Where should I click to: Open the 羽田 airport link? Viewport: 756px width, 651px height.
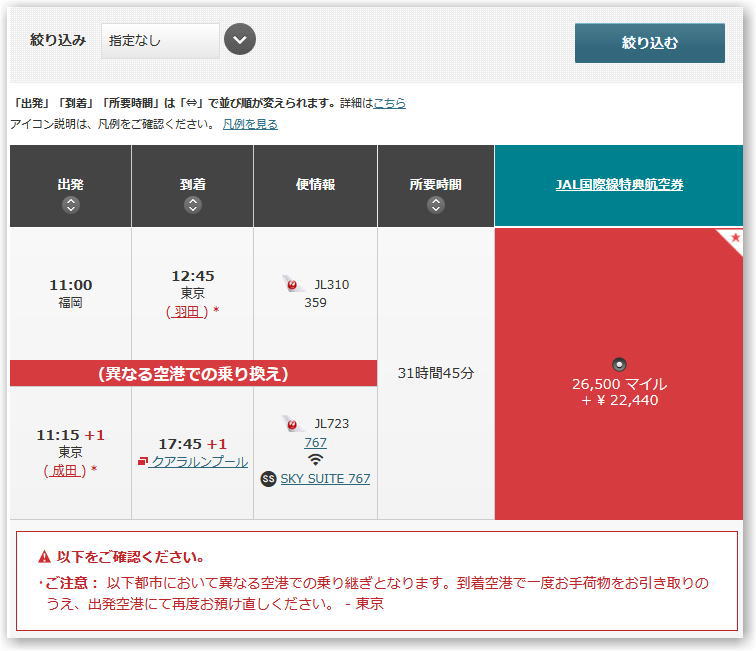pyautogui.click(x=187, y=312)
